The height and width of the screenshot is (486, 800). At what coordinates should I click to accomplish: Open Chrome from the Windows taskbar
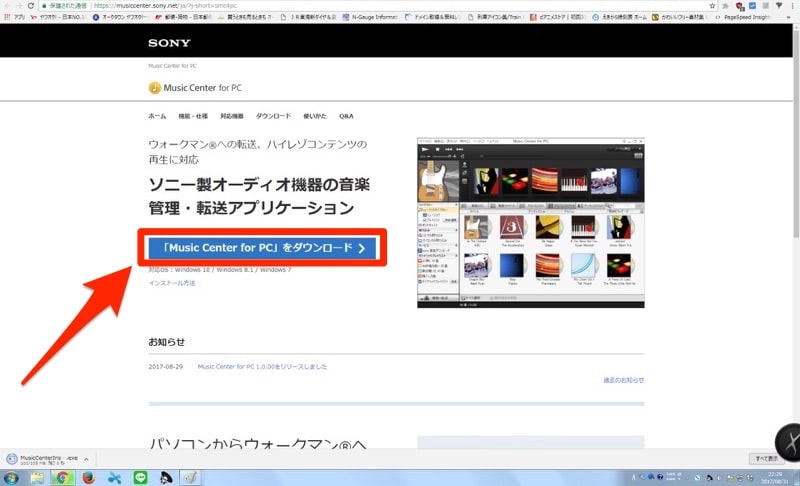click(62, 476)
